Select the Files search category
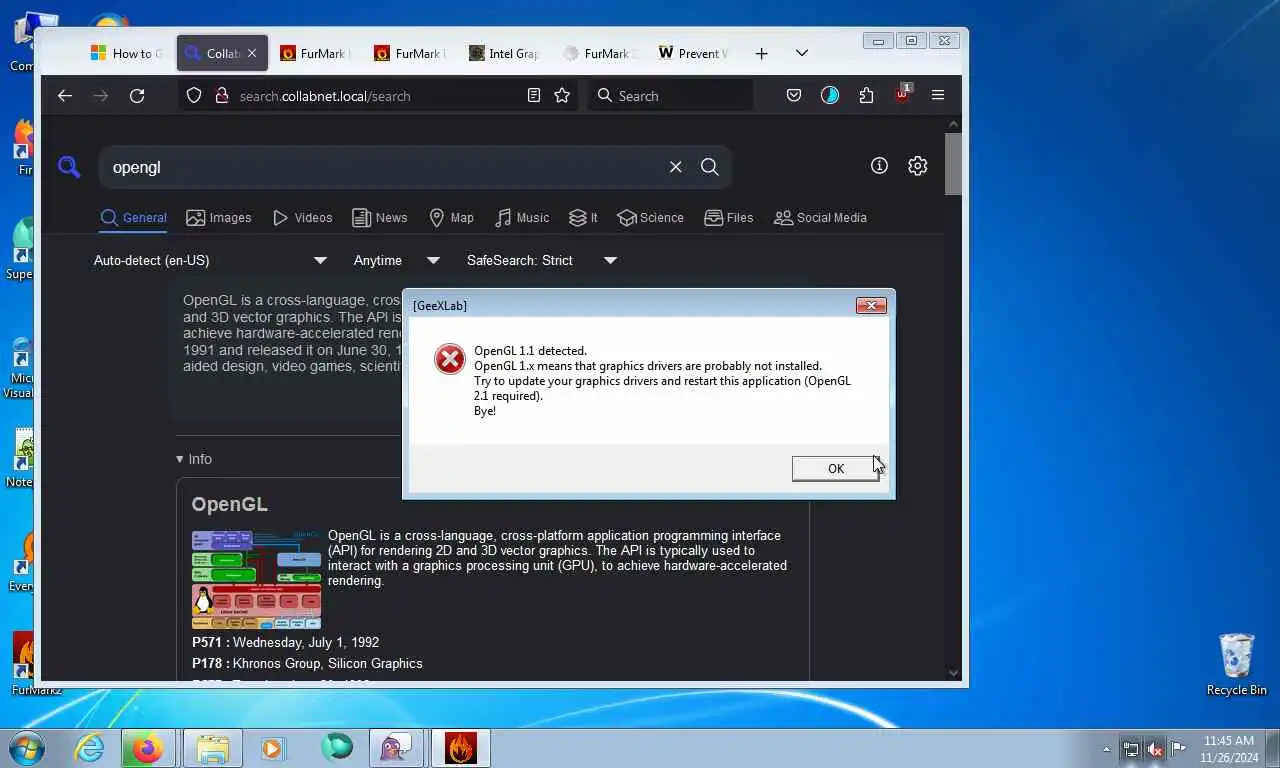This screenshot has width=1280, height=768. [x=729, y=218]
